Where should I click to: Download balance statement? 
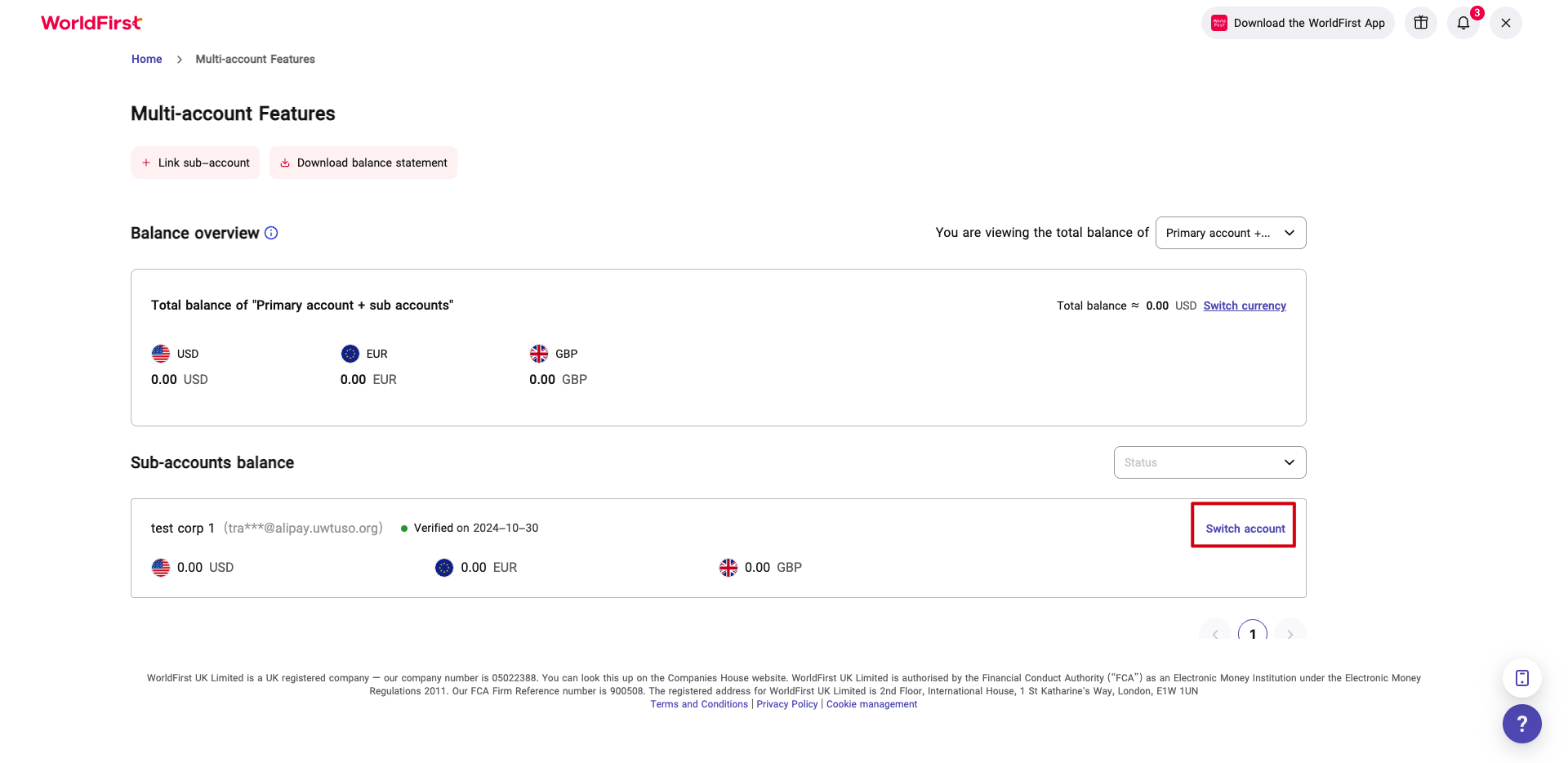coord(363,163)
